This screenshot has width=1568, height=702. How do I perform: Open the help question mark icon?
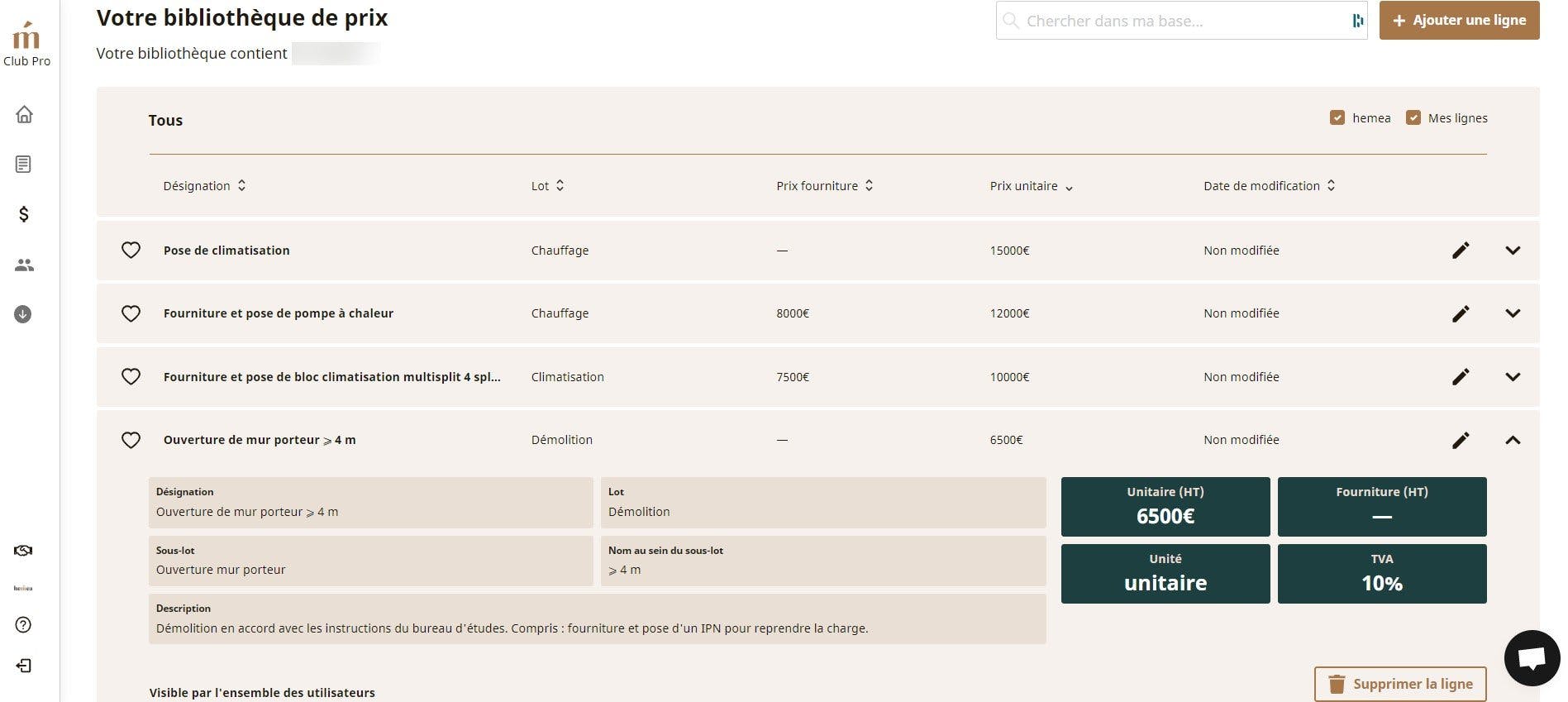tap(23, 625)
